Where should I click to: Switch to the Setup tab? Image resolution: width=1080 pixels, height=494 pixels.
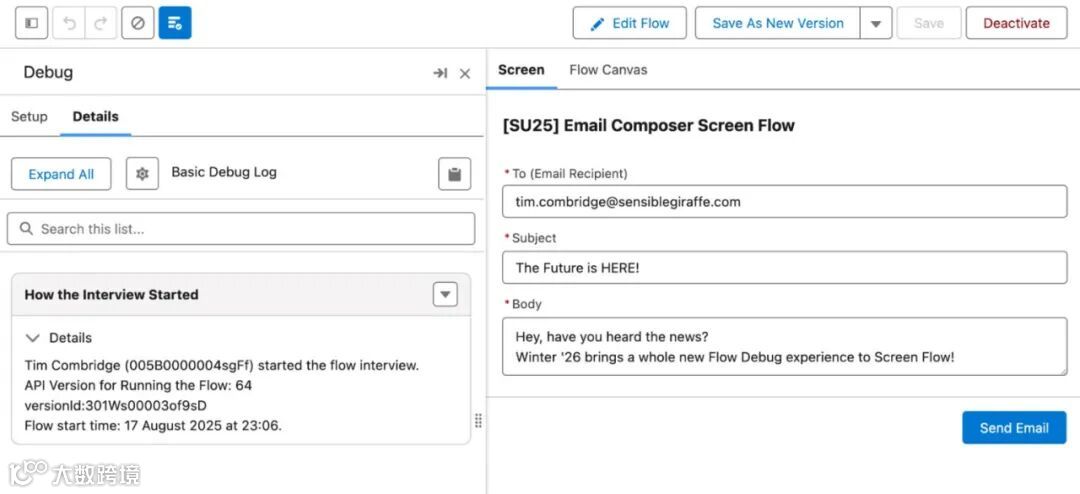[x=29, y=116]
